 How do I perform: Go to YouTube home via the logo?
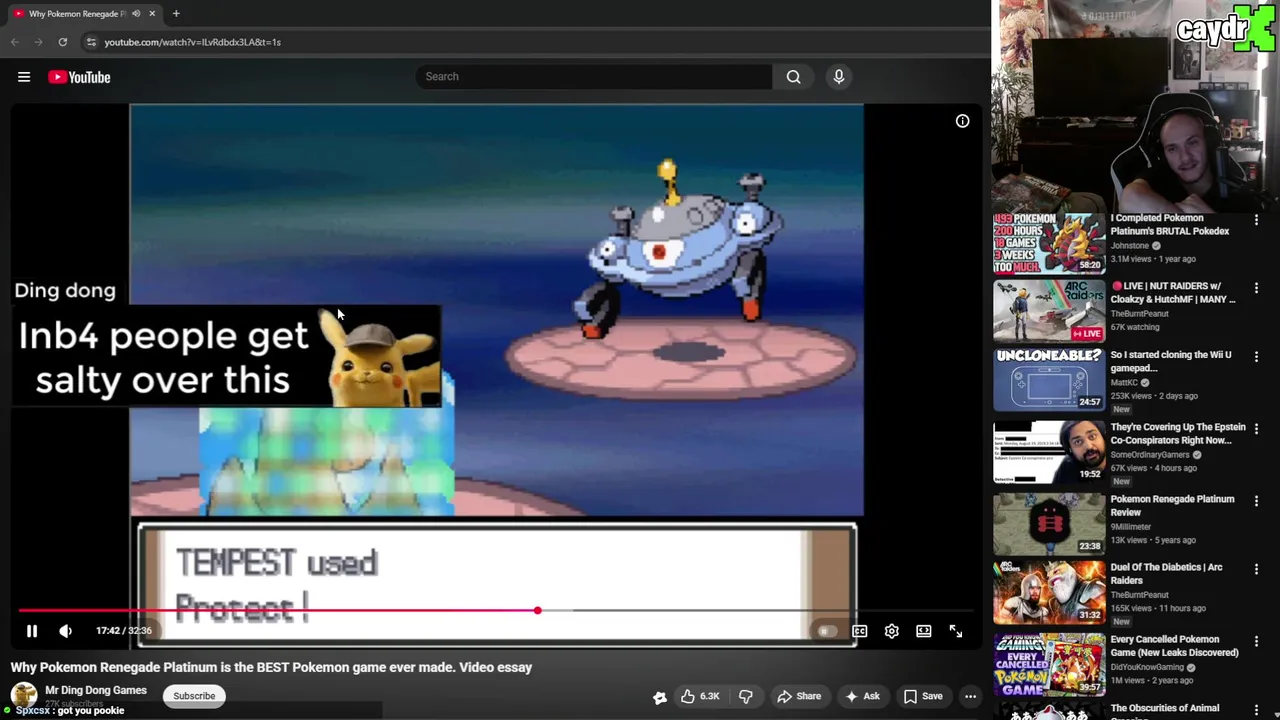(79, 77)
